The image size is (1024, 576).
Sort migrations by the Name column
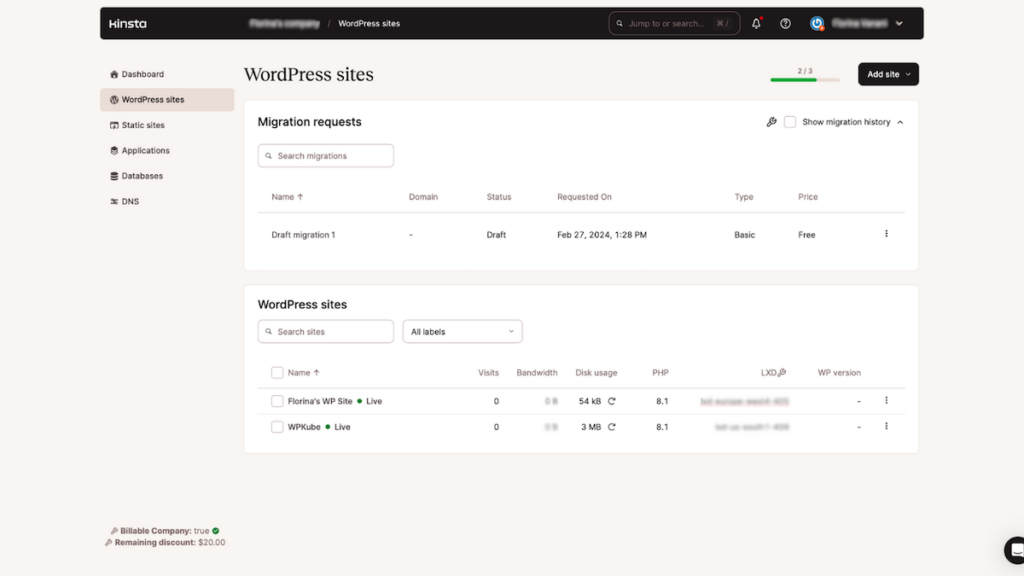[x=287, y=197]
